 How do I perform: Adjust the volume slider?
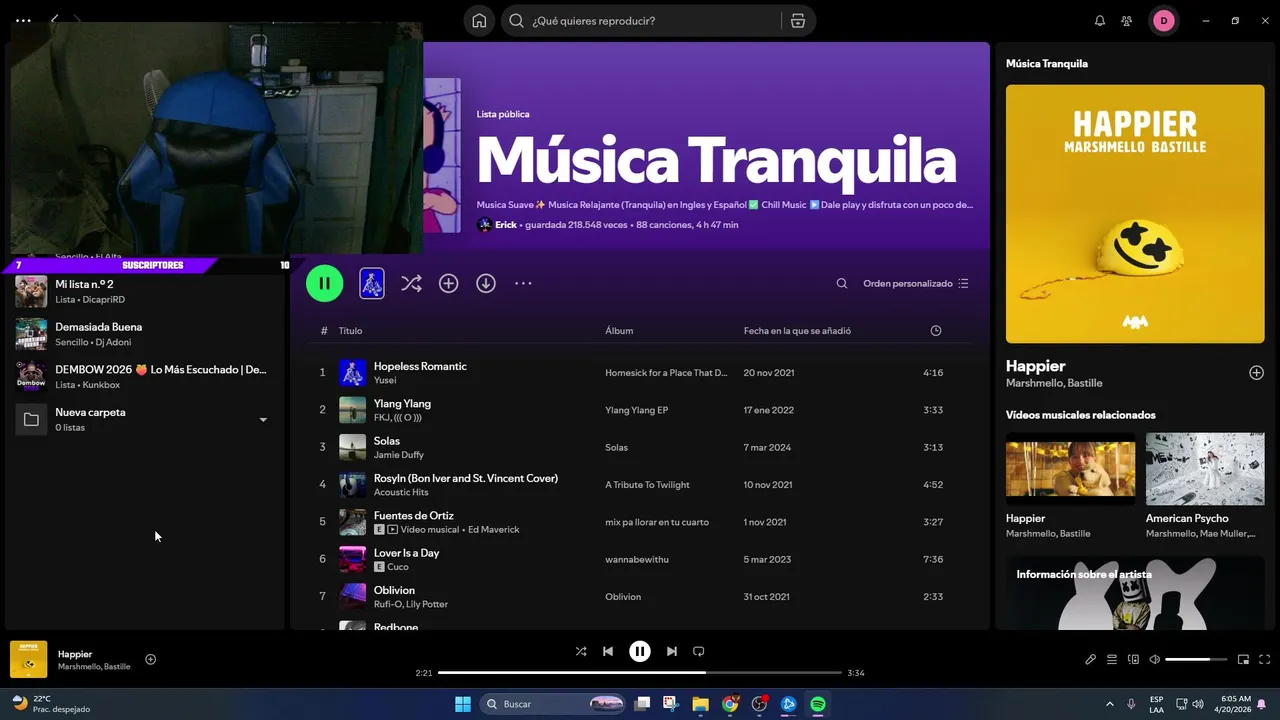(x=1195, y=659)
